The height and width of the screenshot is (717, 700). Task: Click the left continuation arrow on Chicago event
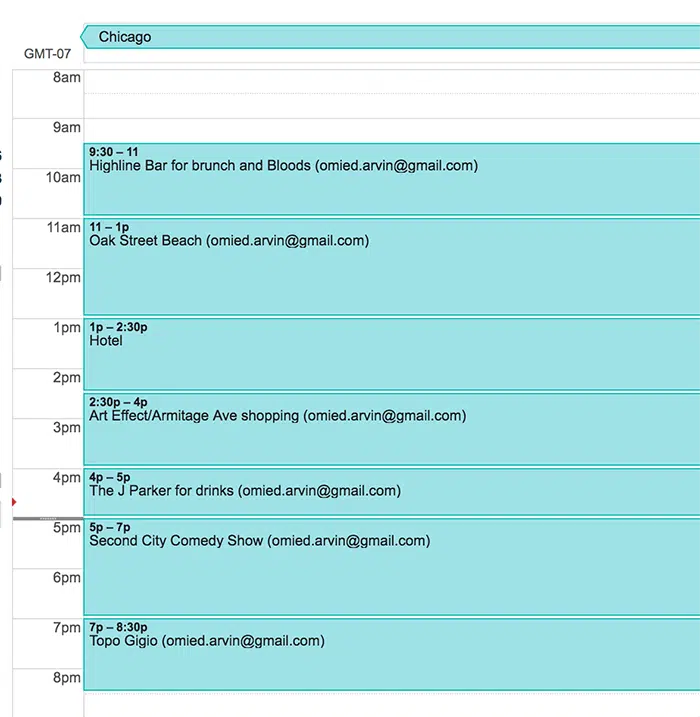click(x=85, y=37)
